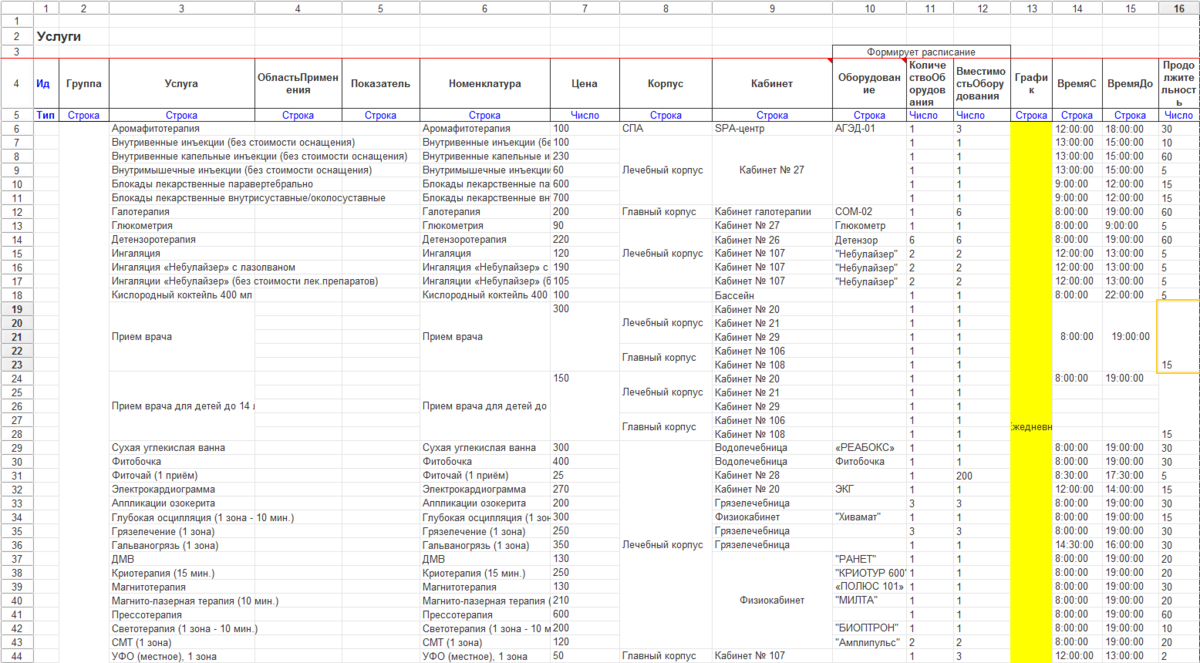
Task: Select the '17:30:00' time cell
Action: point(1130,476)
